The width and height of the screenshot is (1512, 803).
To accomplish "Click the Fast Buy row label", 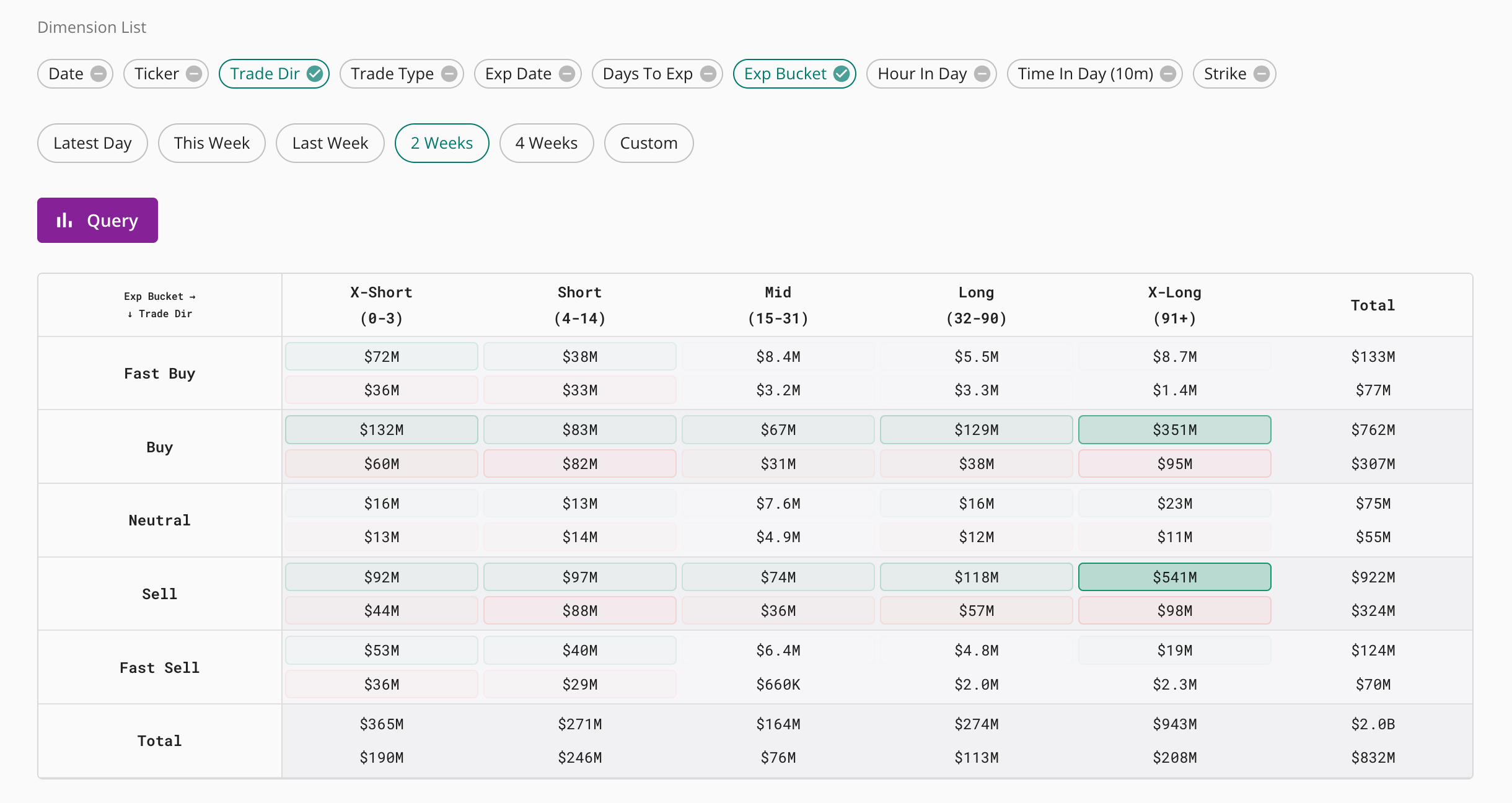I will click(160, 374).
